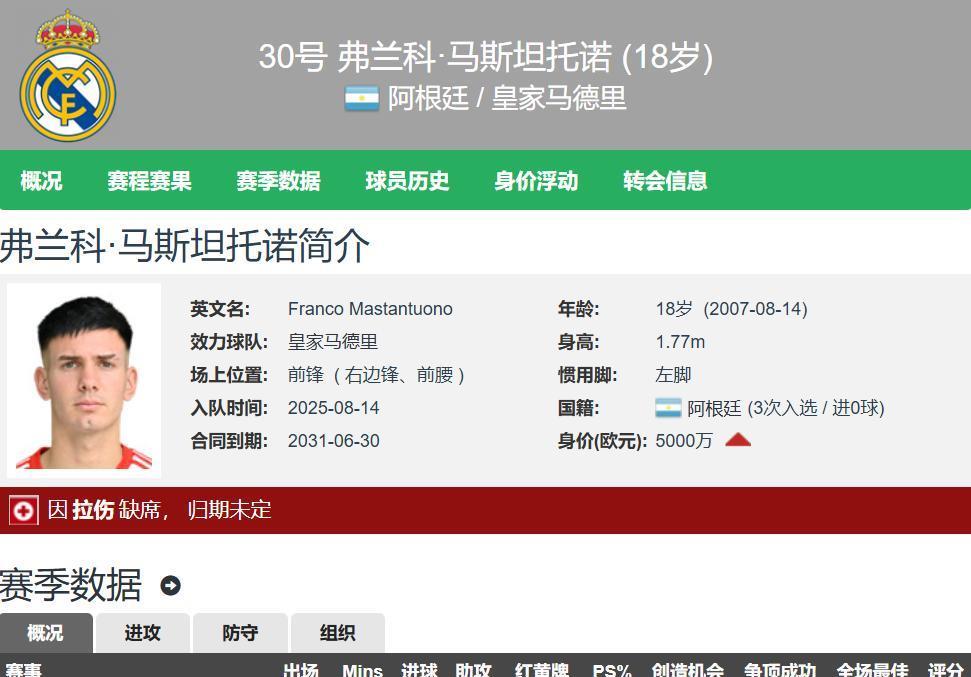Click Franco Mastantuono's portrait photo
Image resolution: width=971 pixels, height=677 pixels.
point(84,380)
